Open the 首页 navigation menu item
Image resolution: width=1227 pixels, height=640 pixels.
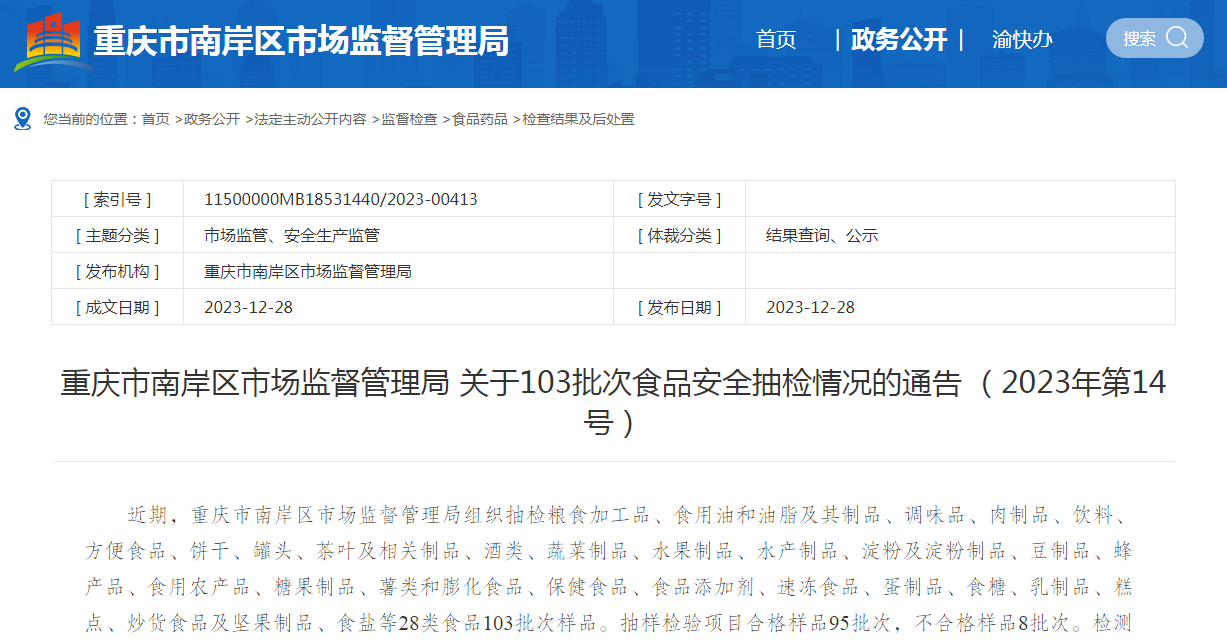coord(776,39)
